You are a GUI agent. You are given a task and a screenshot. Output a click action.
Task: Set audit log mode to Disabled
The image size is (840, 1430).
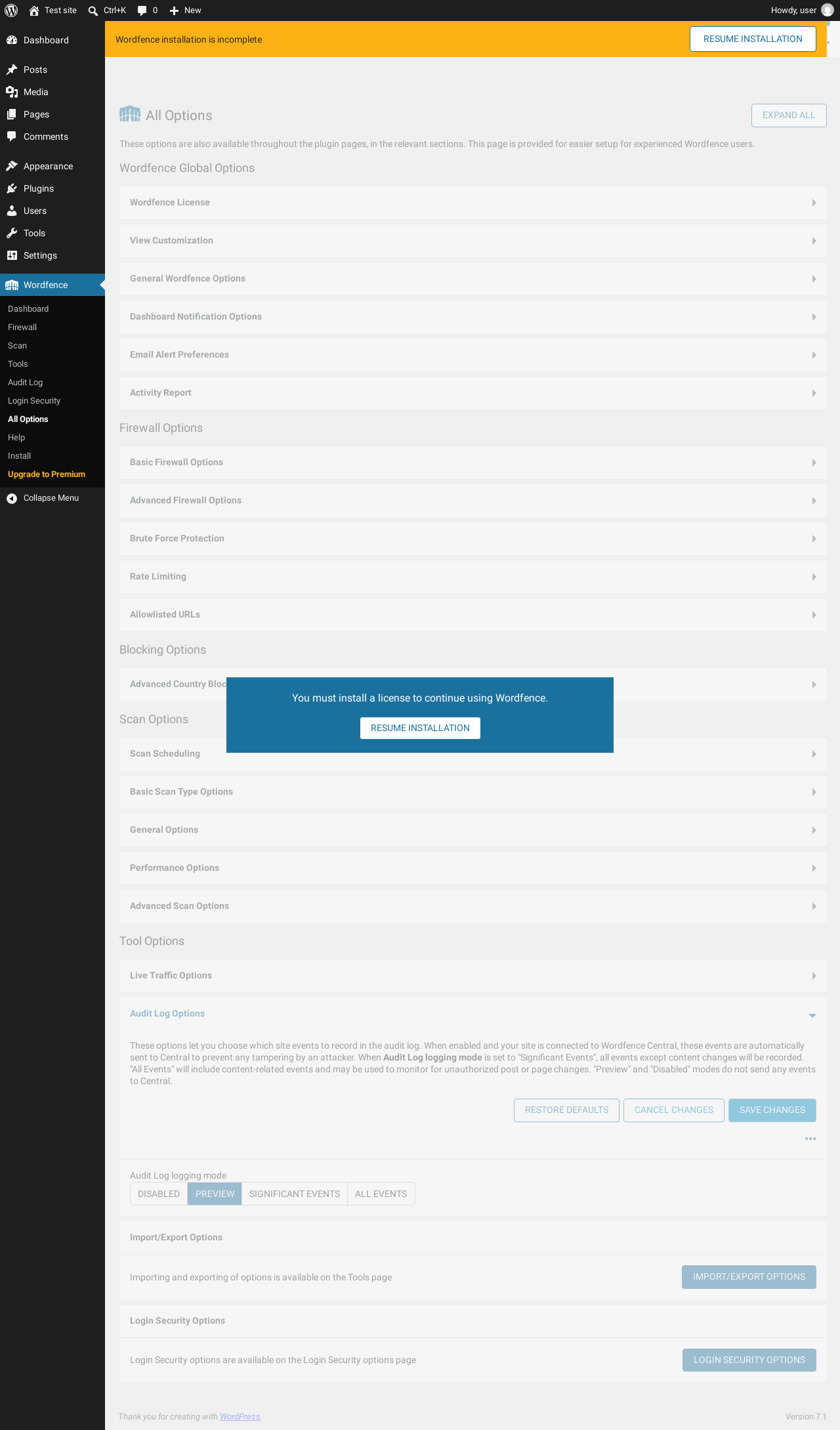pos(159,1194)
